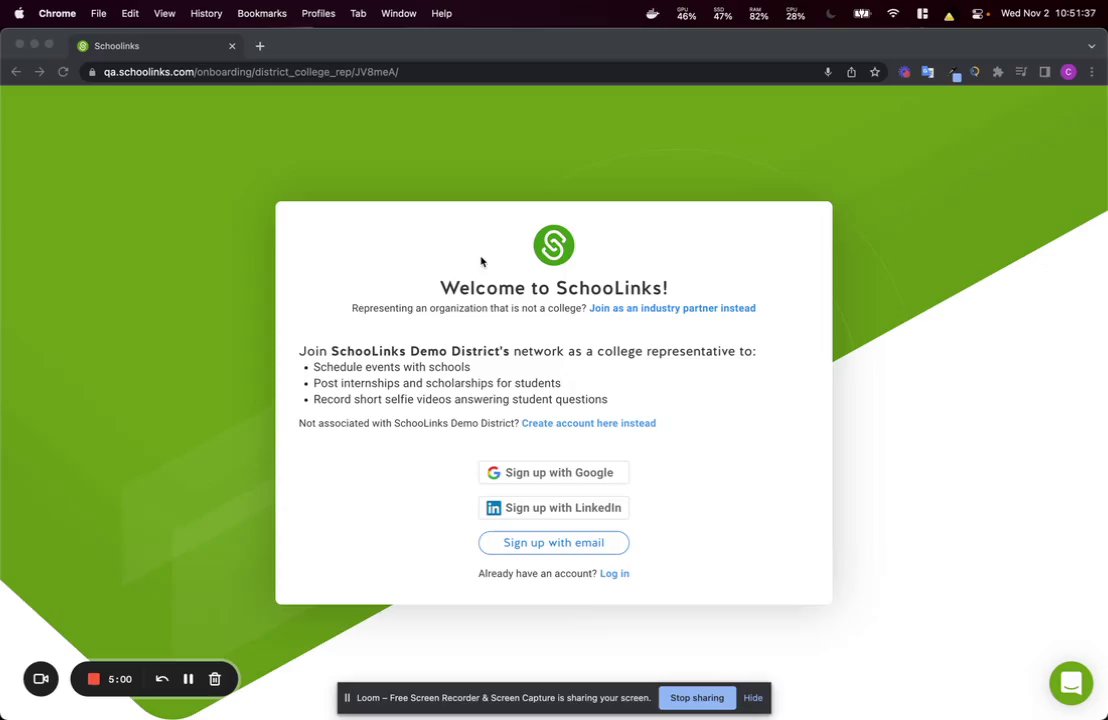Screen dimensions: 1108x720
Task: Open the media controls playlist icon
Action: 1021,72
